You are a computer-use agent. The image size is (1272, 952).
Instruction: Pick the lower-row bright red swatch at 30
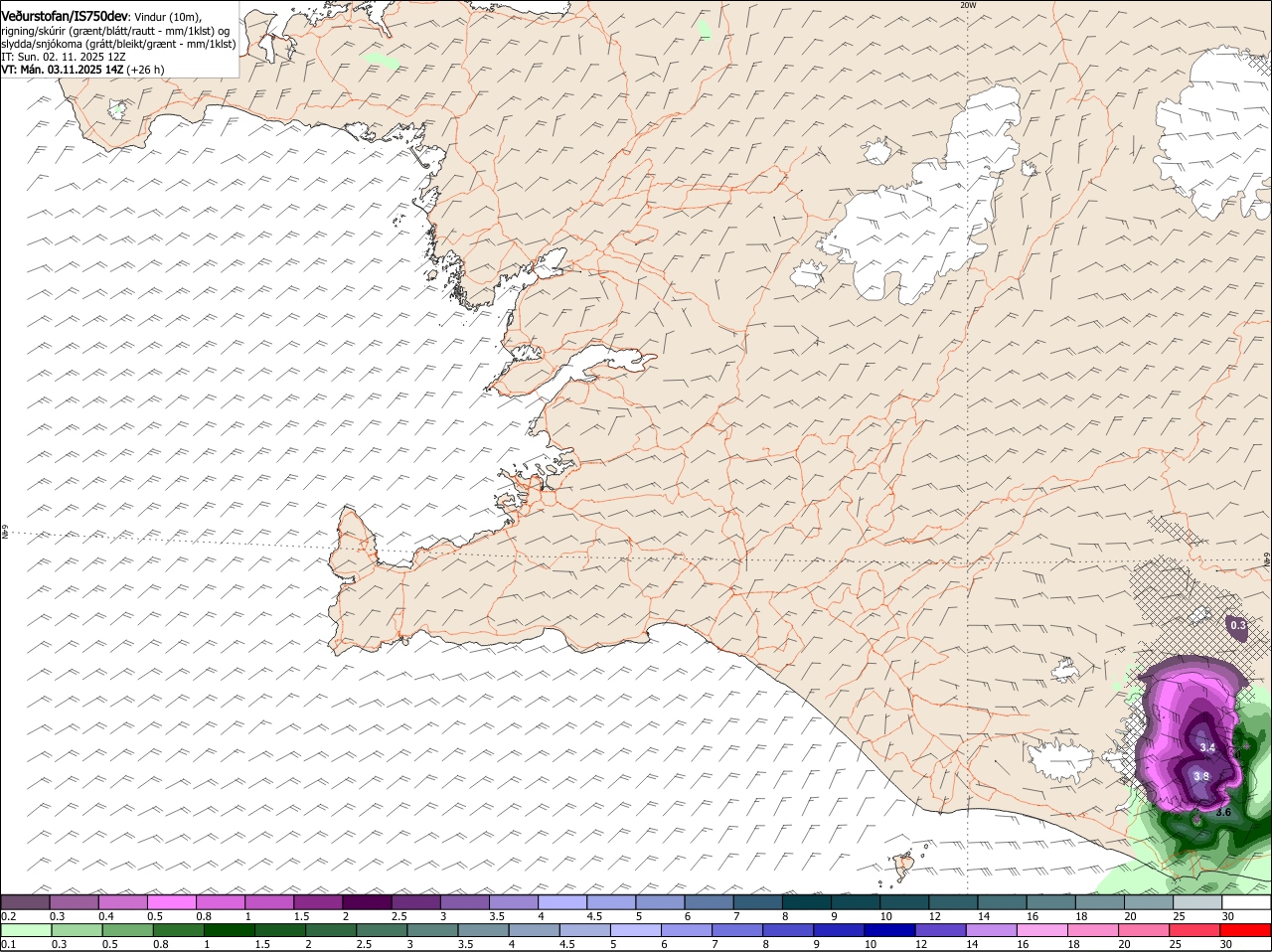point(1245,930)
